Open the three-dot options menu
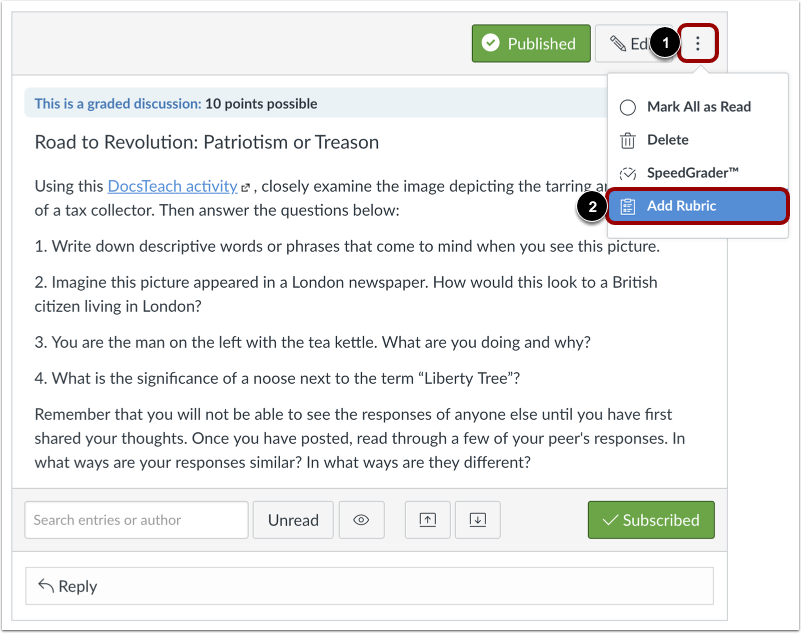 coord(698,43)
